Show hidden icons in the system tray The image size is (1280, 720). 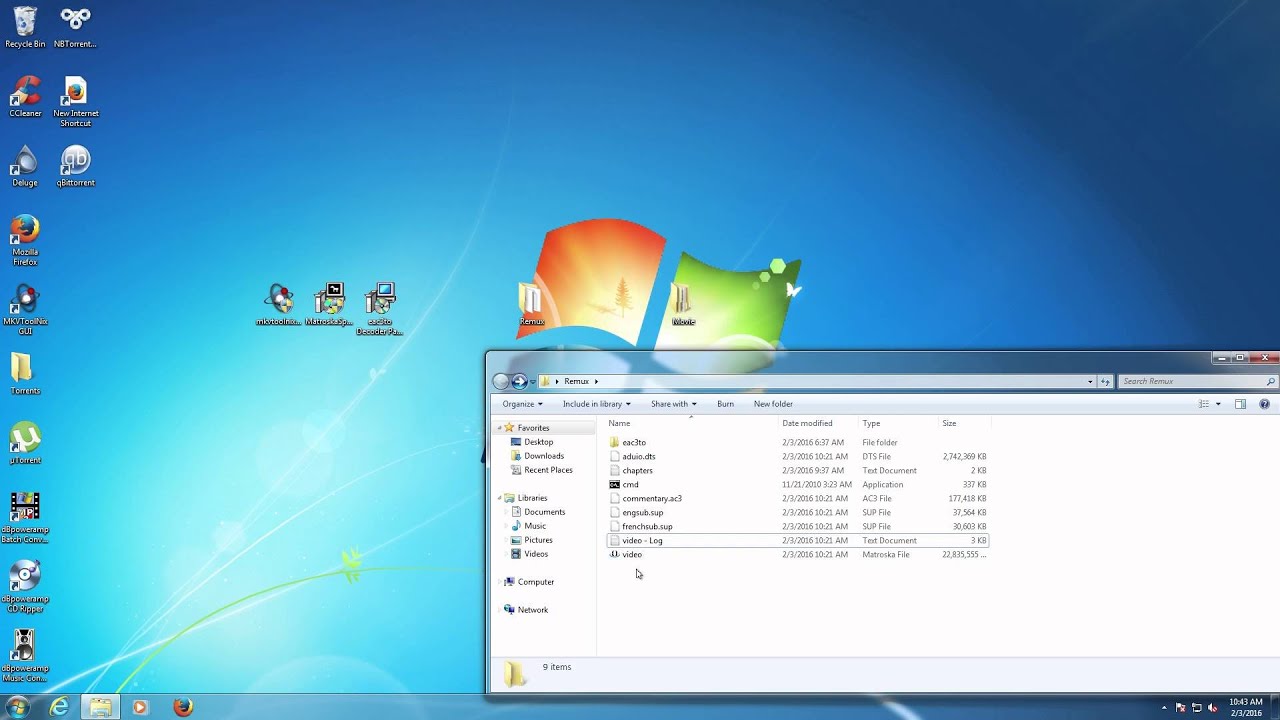click(1164, 707)
